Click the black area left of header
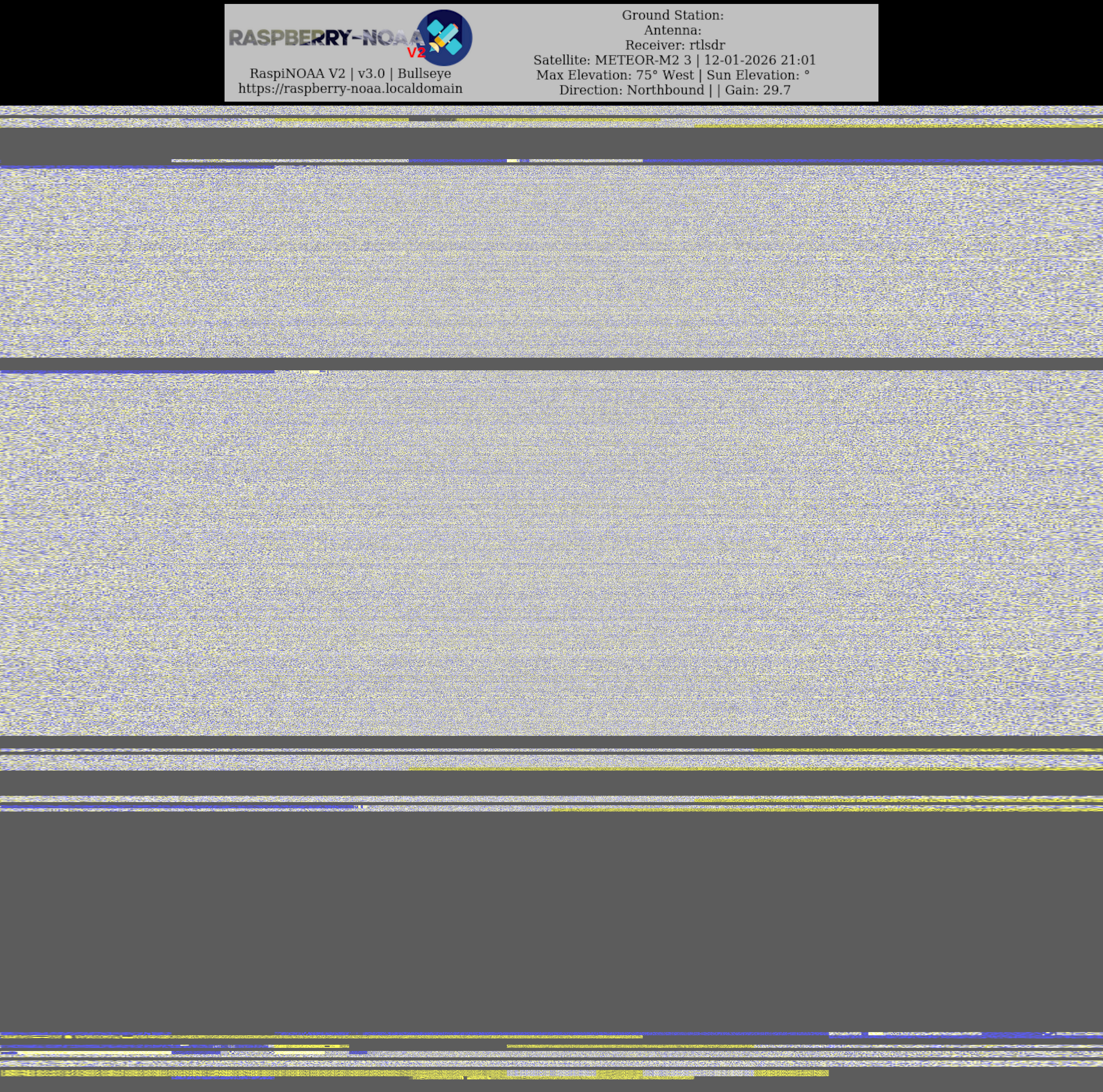 click(x=111, y=52)
